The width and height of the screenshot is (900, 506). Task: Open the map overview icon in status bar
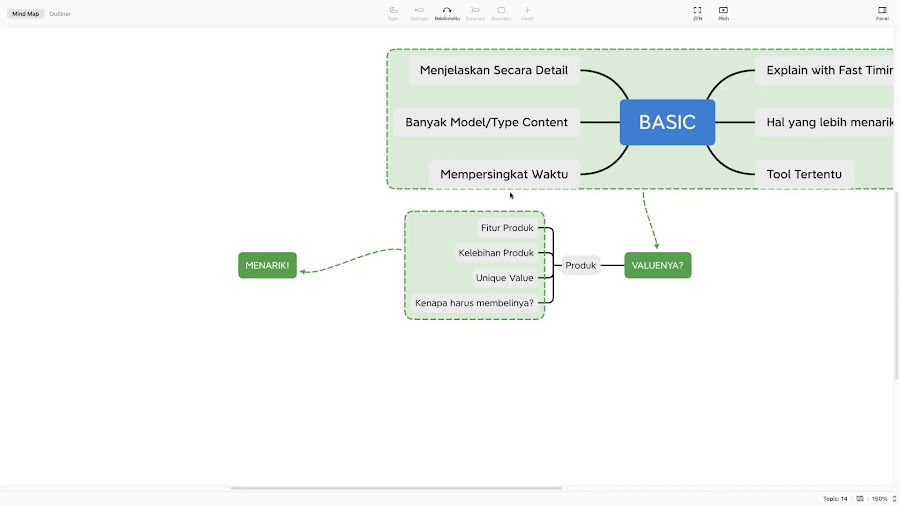click(860, 499)
